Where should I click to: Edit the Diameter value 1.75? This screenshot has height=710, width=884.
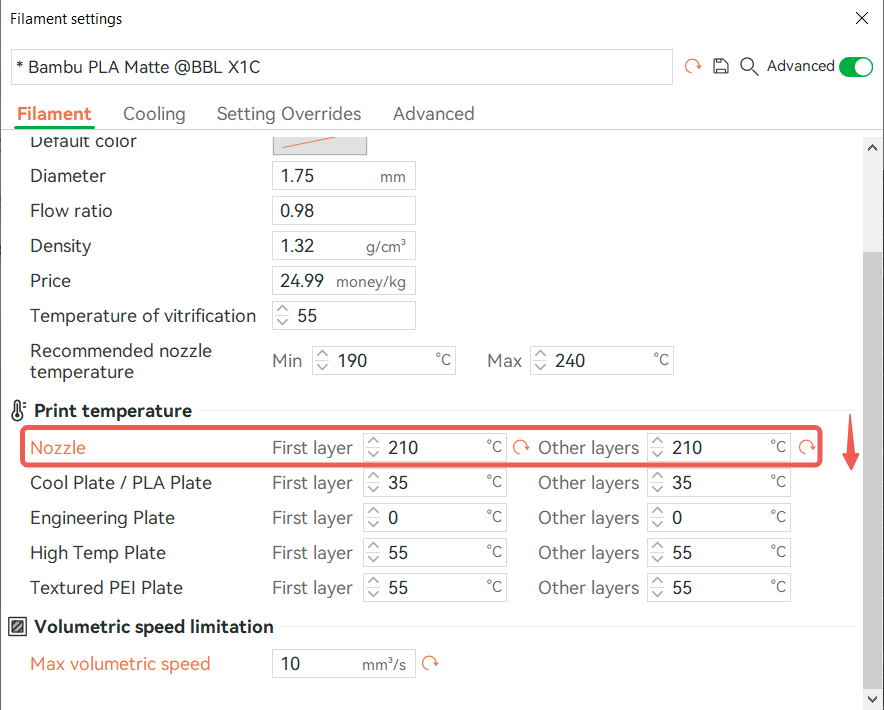[344, 176]
